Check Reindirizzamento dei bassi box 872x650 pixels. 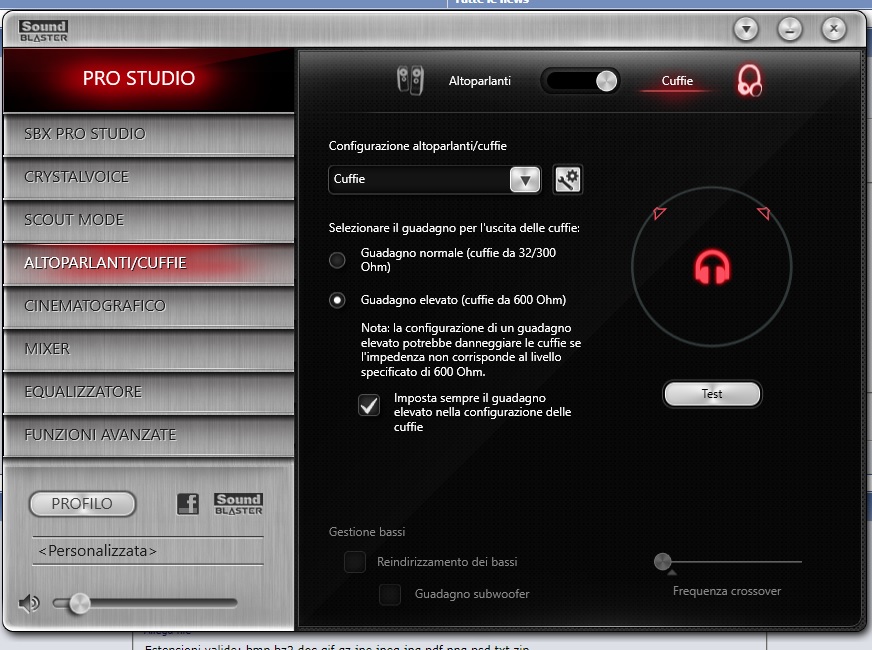(355, 562)
